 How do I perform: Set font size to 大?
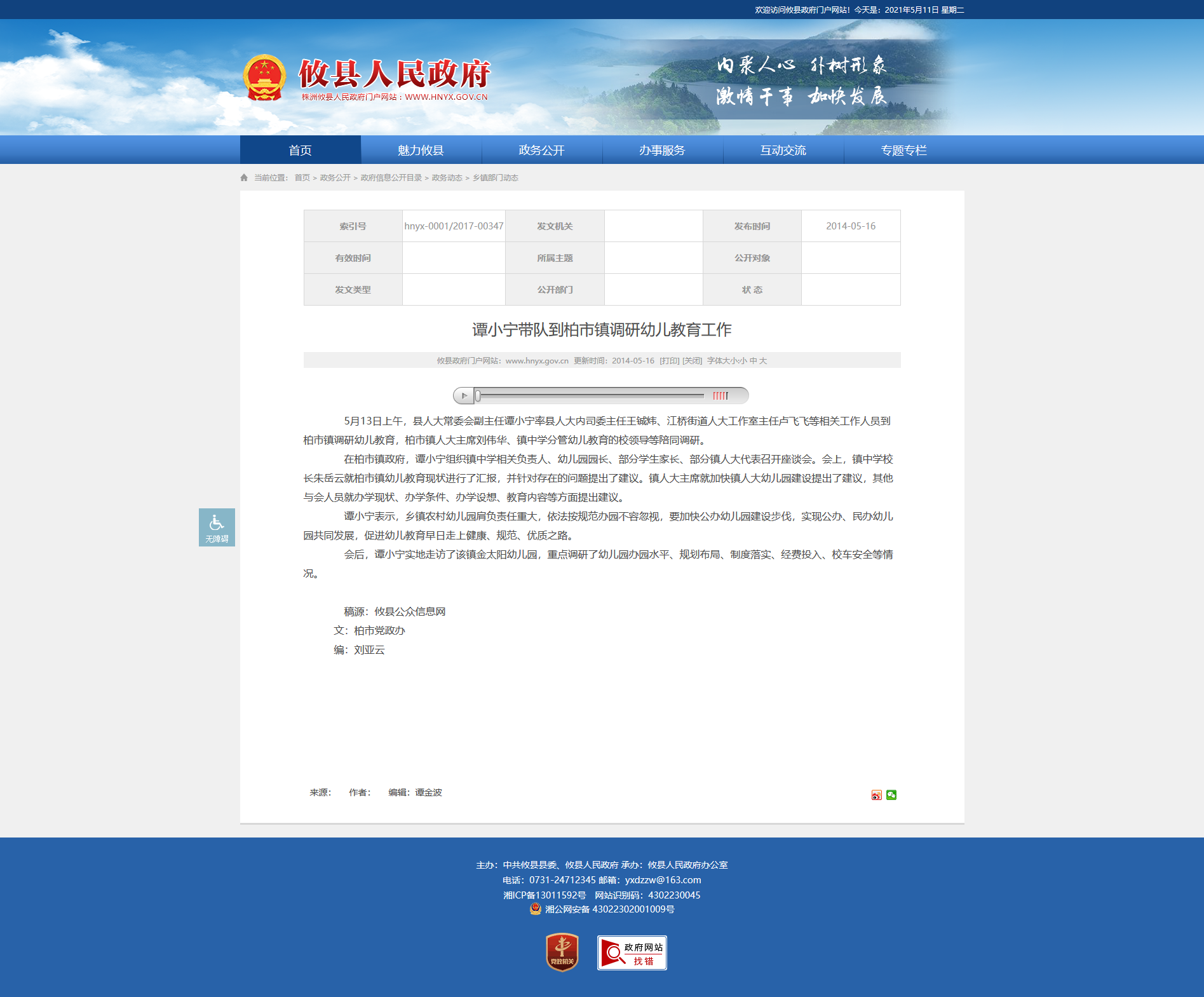pyautogui.click(x=763, y=361)
